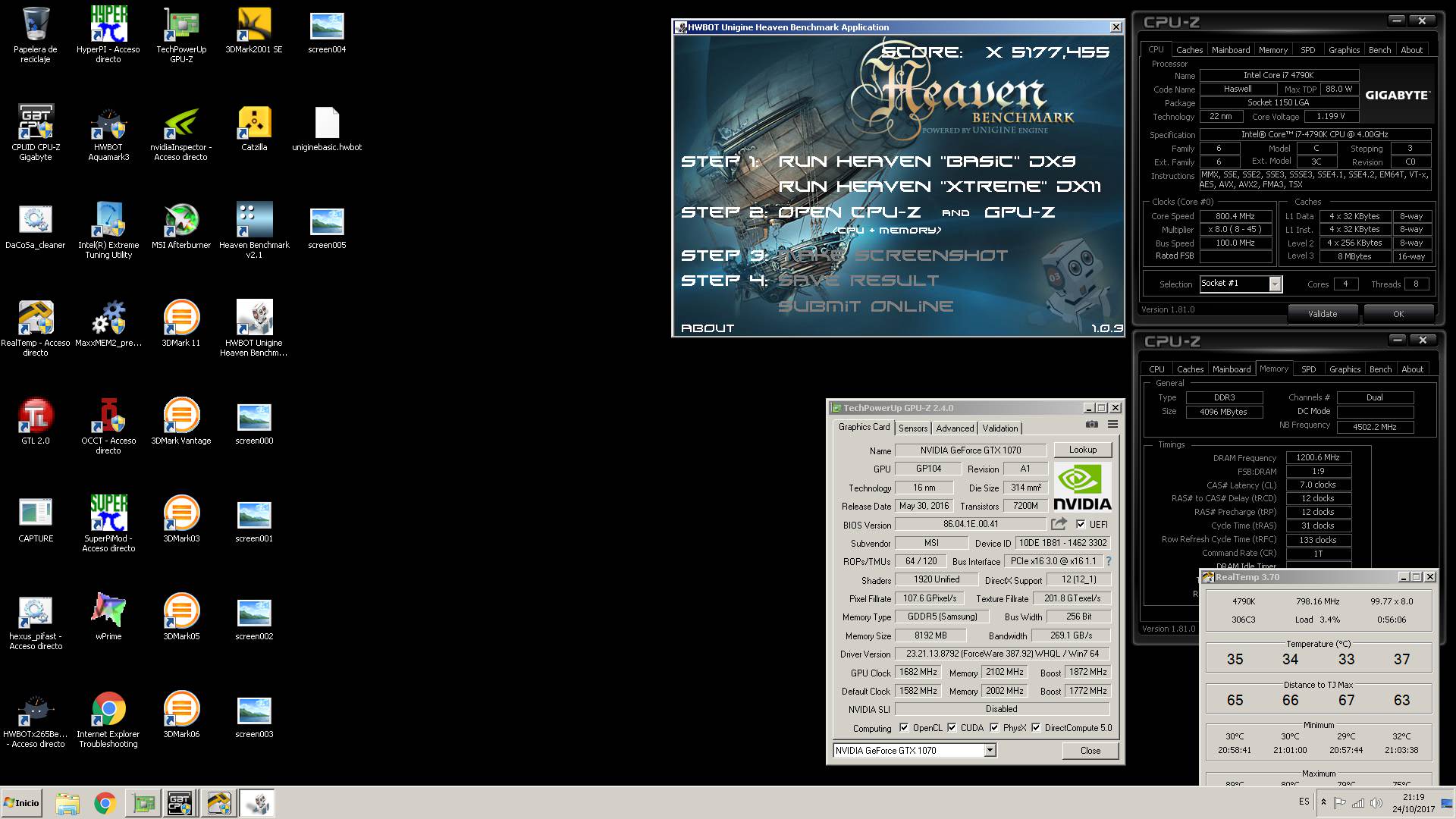Click Lookup button in GPU-Z

pos(1082,450)
